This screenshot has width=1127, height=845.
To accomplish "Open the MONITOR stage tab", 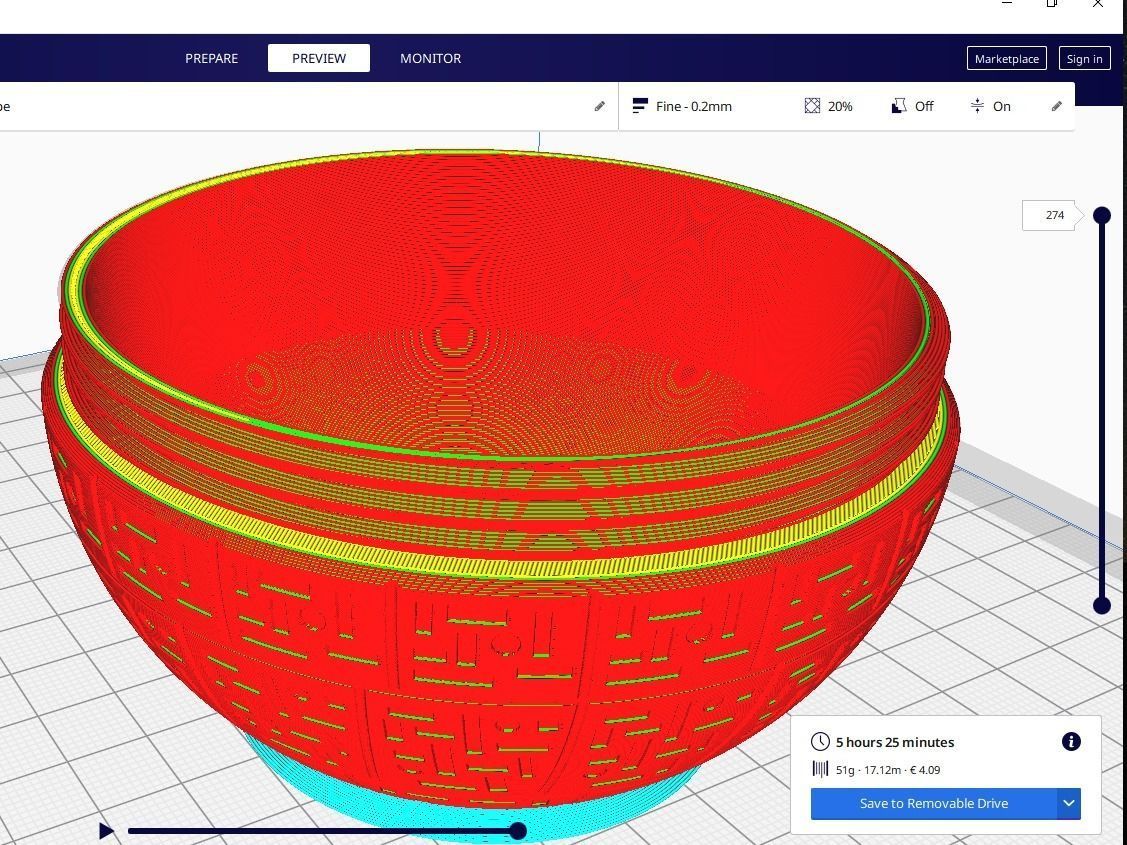I will coord(431,58).
